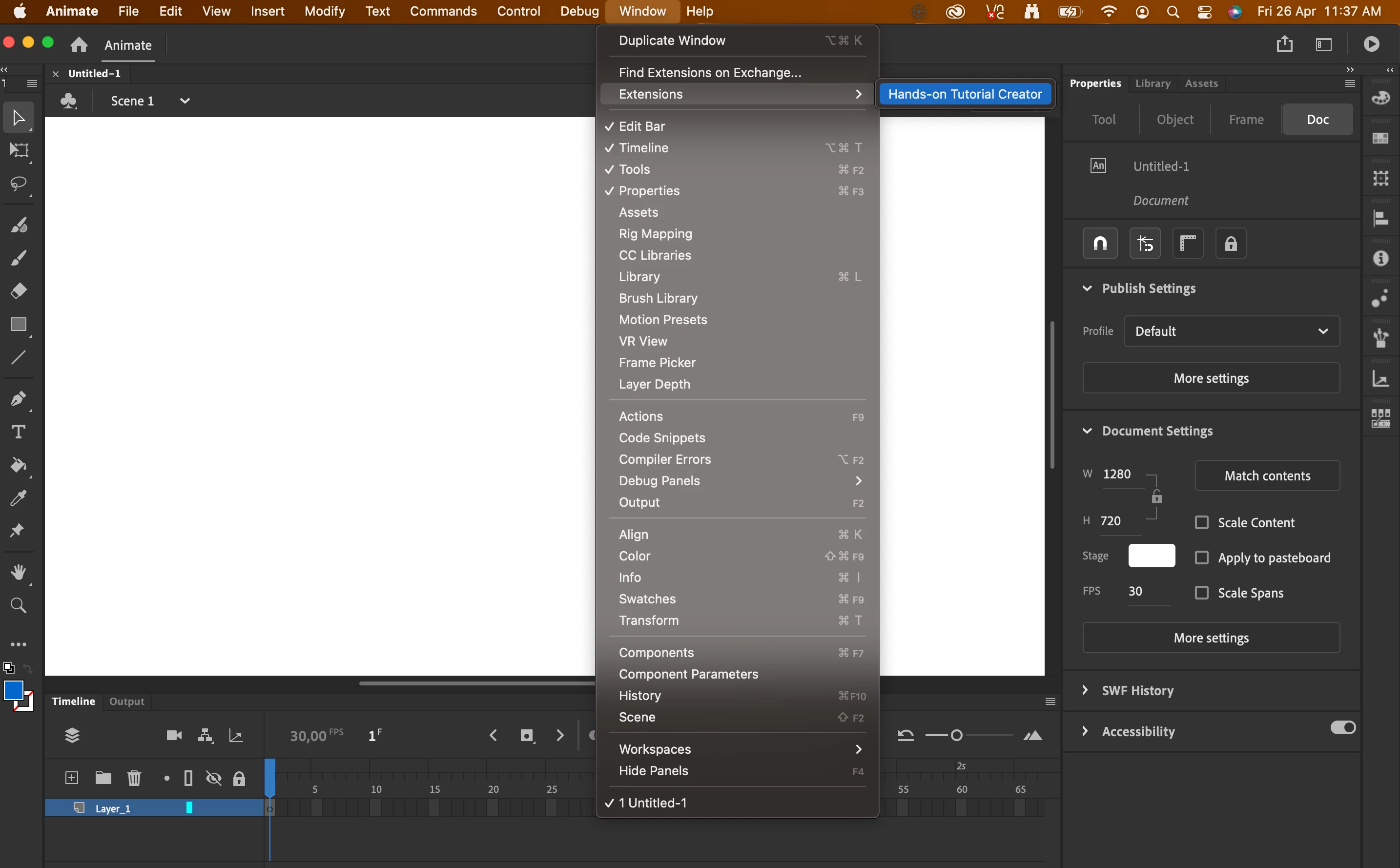This screenshot has height=868, width=1400.
Task: Click the add camera icon in timeline
Action: 174,735
